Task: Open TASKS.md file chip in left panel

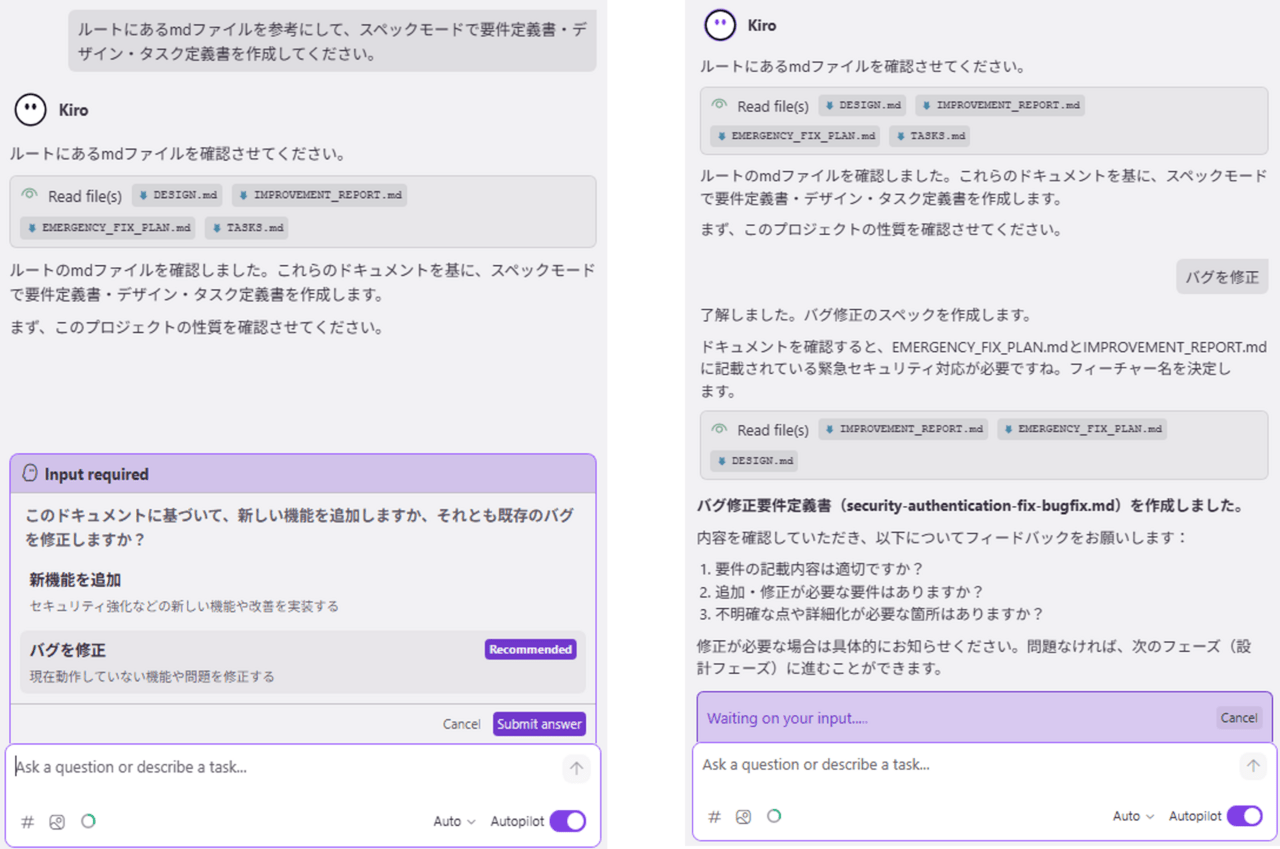Action: 246,228
